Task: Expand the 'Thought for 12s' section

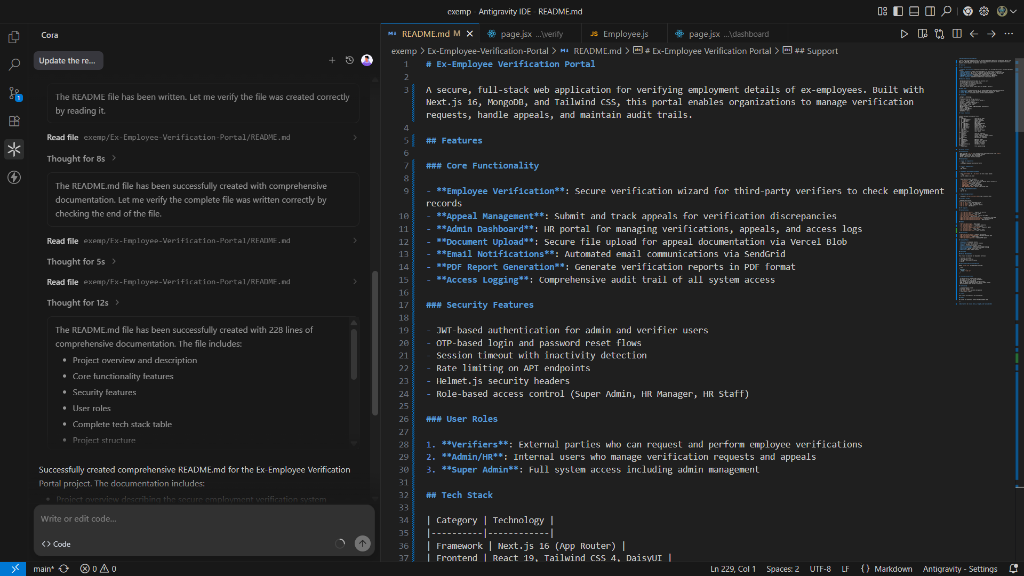Action: 83,303
